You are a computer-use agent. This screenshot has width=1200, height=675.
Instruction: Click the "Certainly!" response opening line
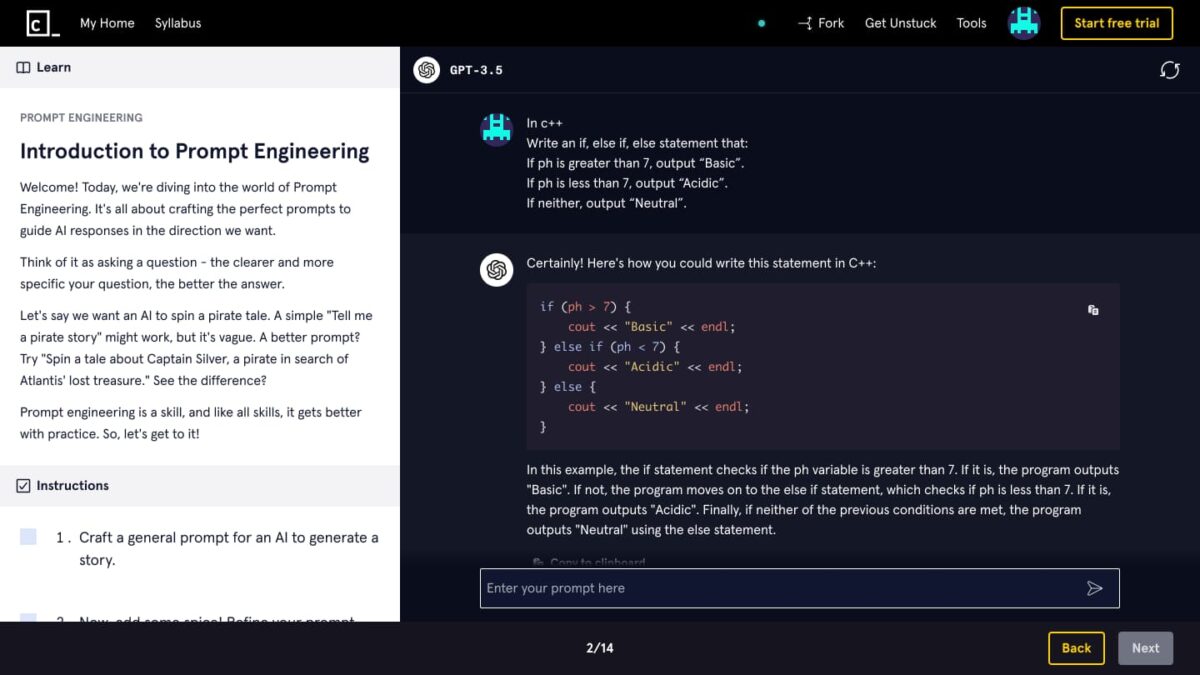[701, 263]
